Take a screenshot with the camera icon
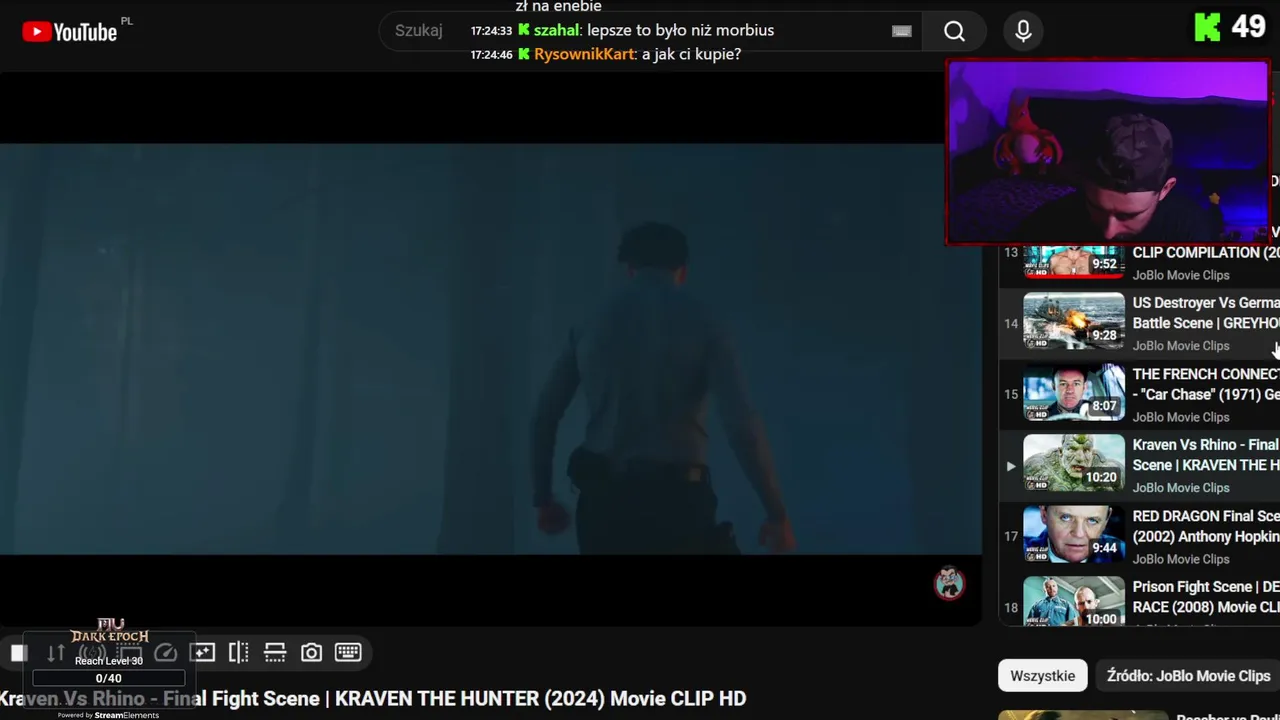The image size is (1280, 720). tap(312, 653)
